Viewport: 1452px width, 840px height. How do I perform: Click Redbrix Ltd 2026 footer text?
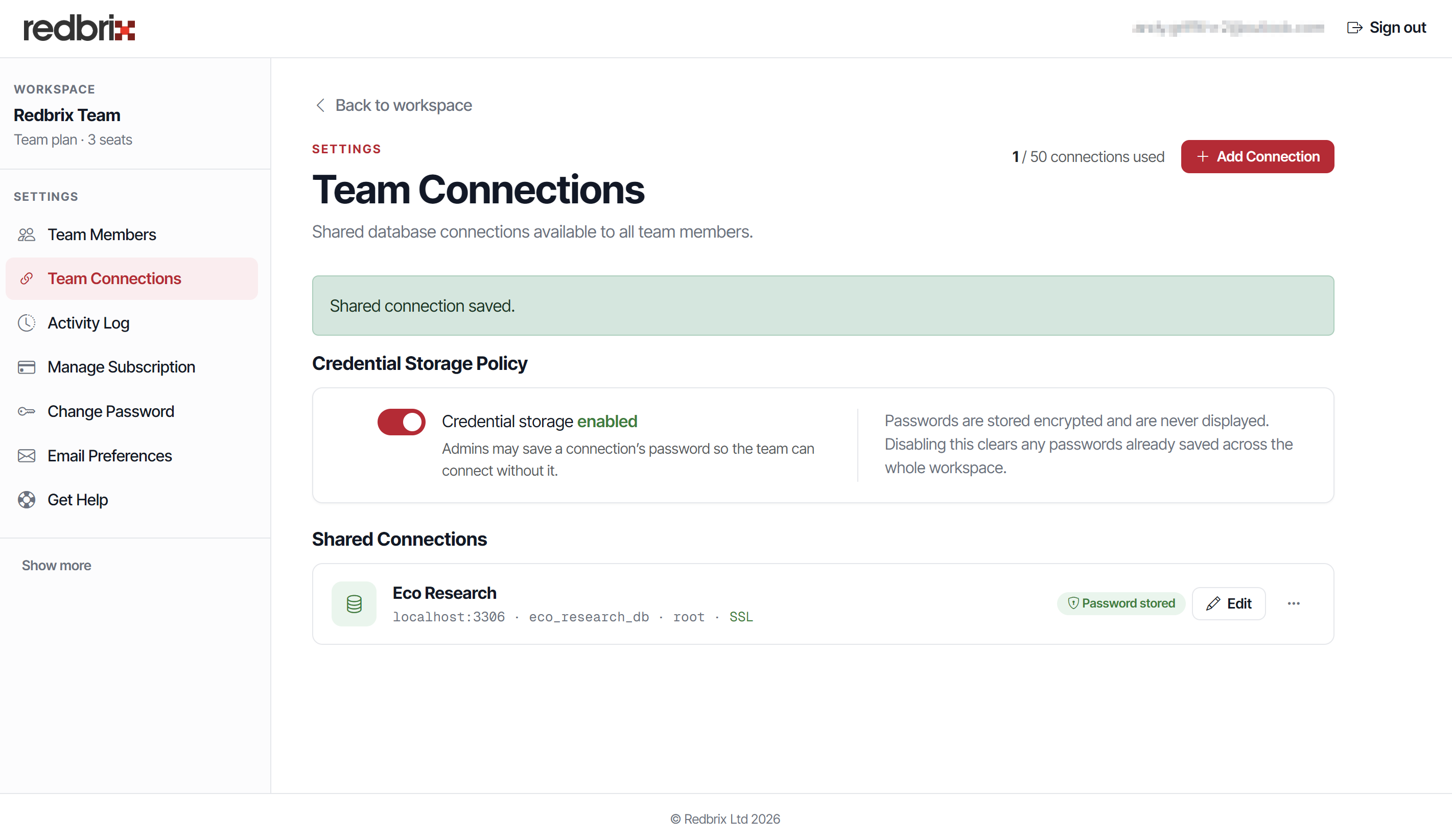coord(725,819)
